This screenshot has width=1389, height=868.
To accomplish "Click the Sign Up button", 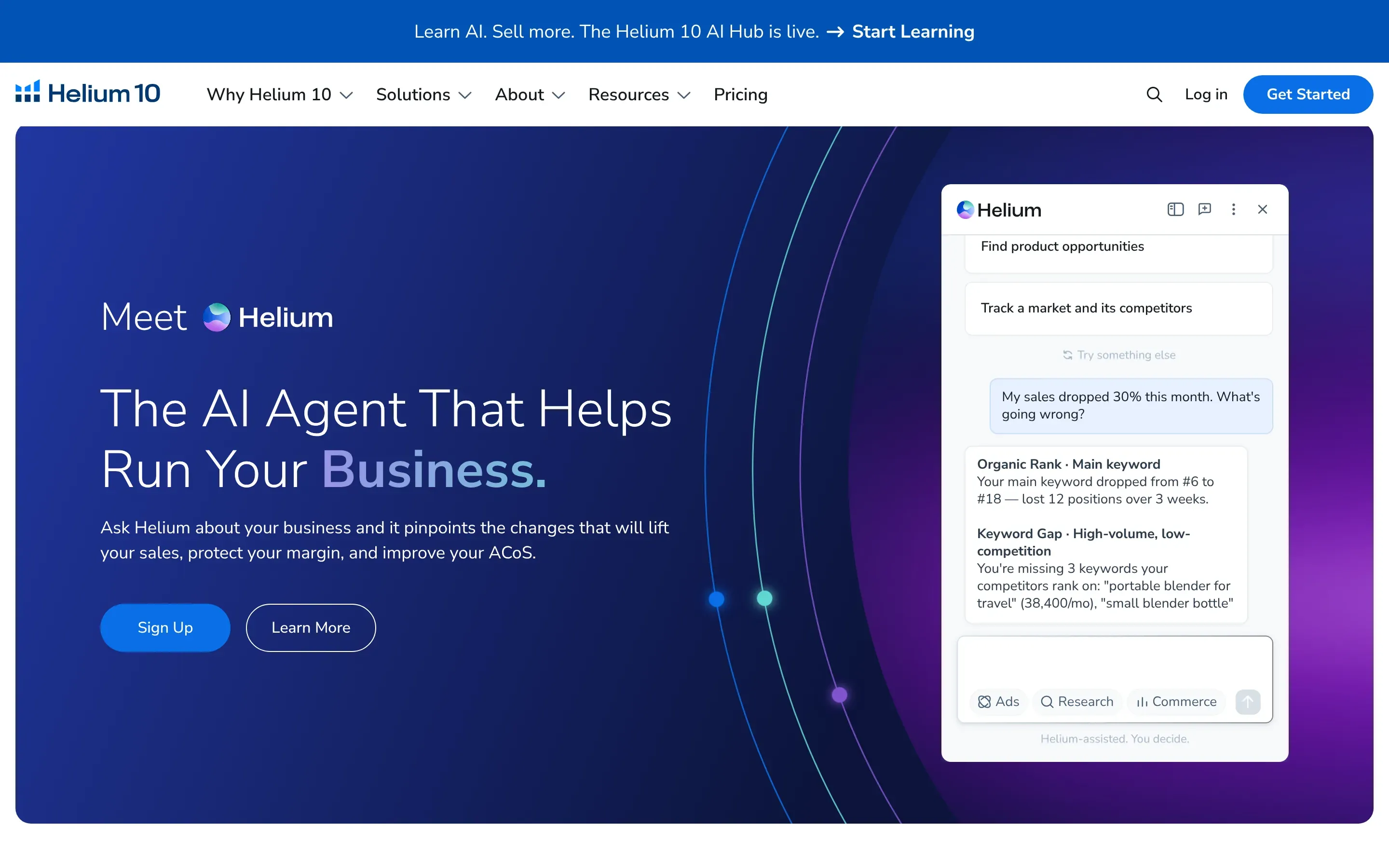I will tap(165, 627).
